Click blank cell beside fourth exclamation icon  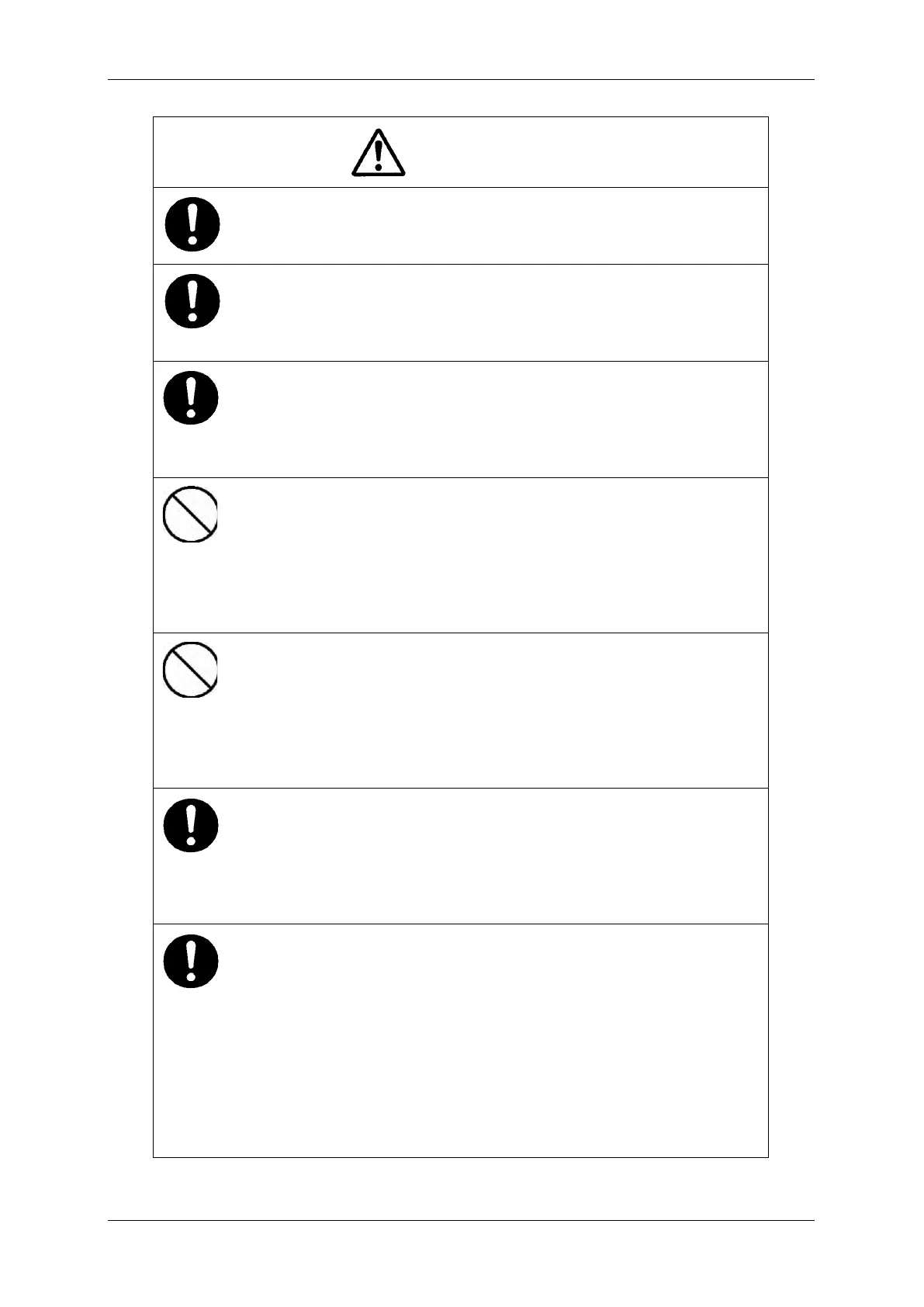(493, 855)
